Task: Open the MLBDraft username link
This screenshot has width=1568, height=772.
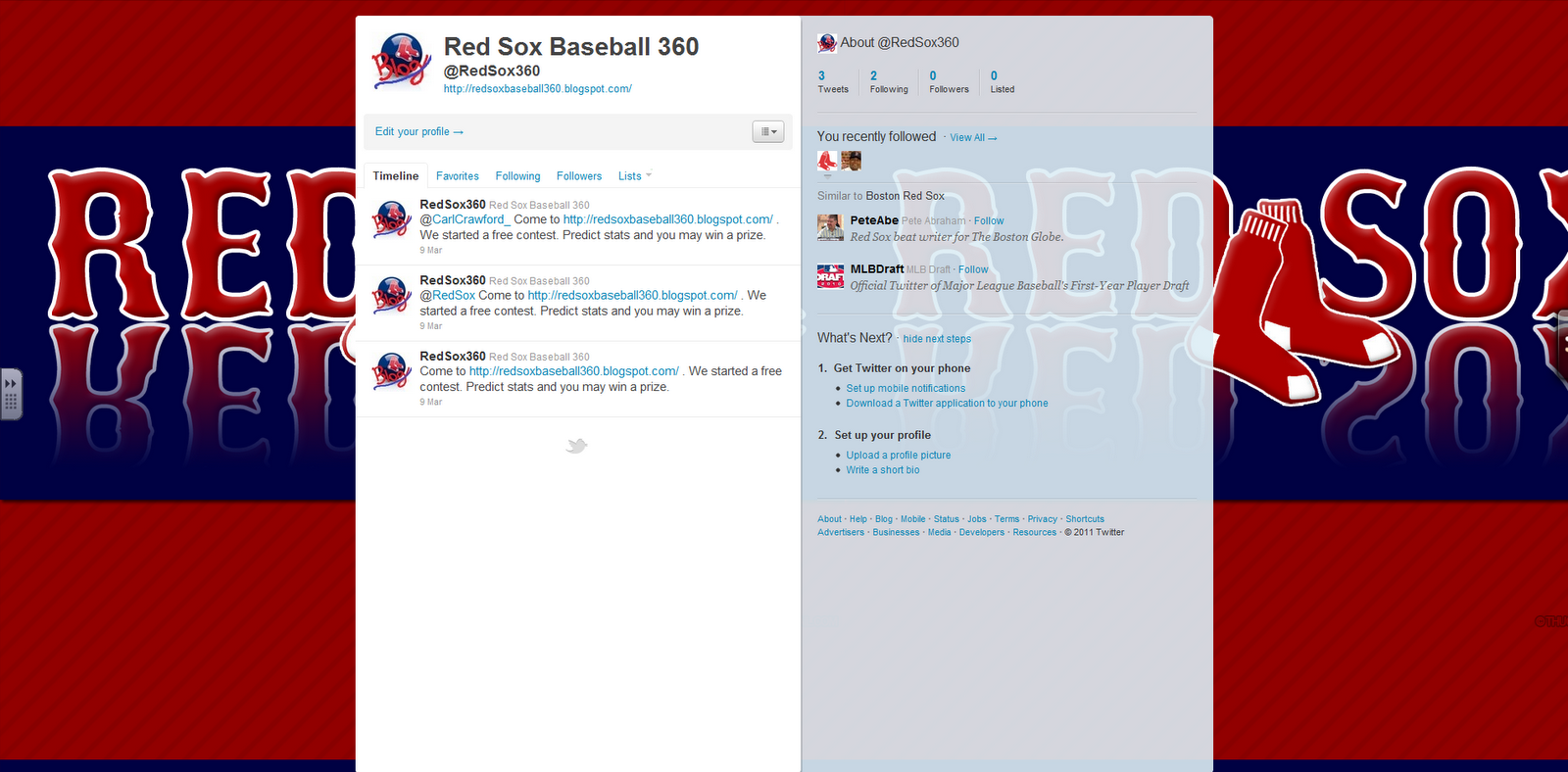Action: (x=877, y=269)
